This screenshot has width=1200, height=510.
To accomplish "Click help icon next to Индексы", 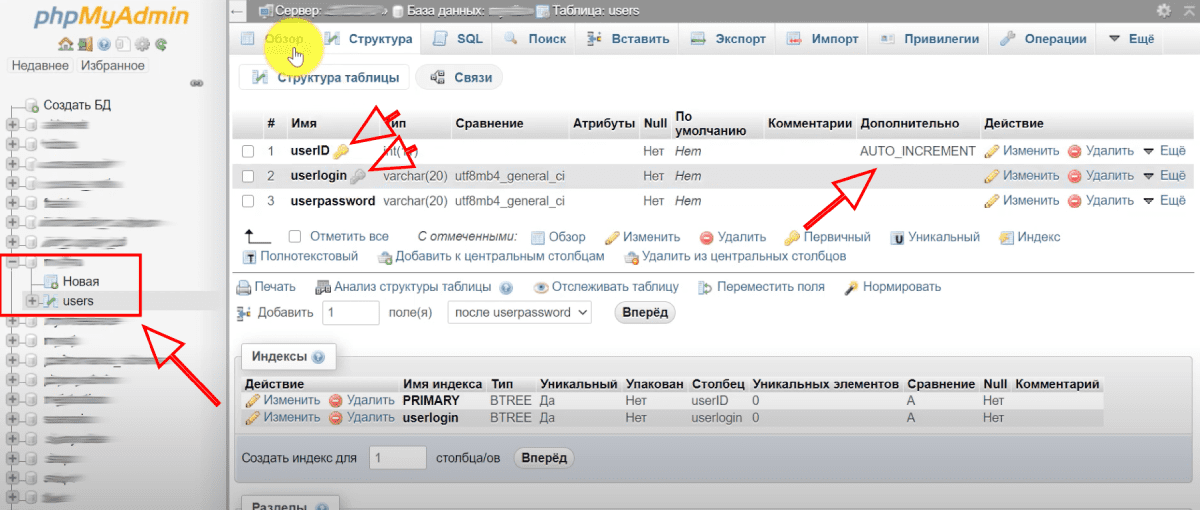I will (x=318, y=357).
